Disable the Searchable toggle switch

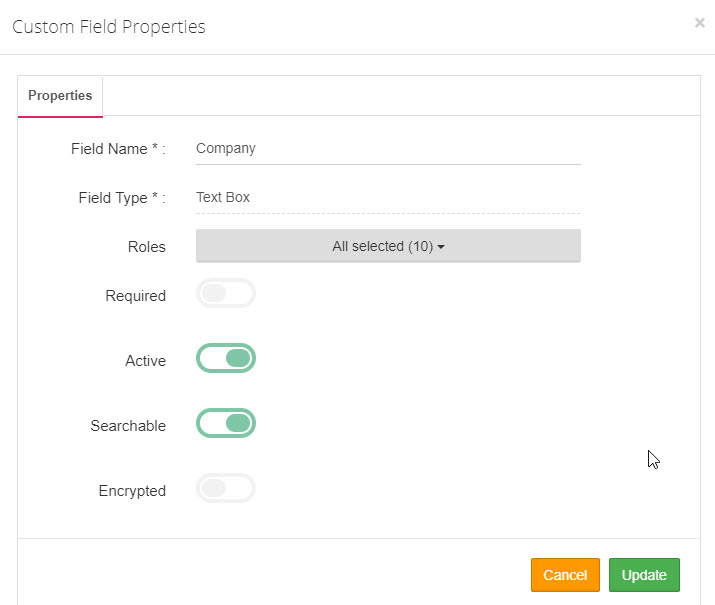[x=226, y=423]
